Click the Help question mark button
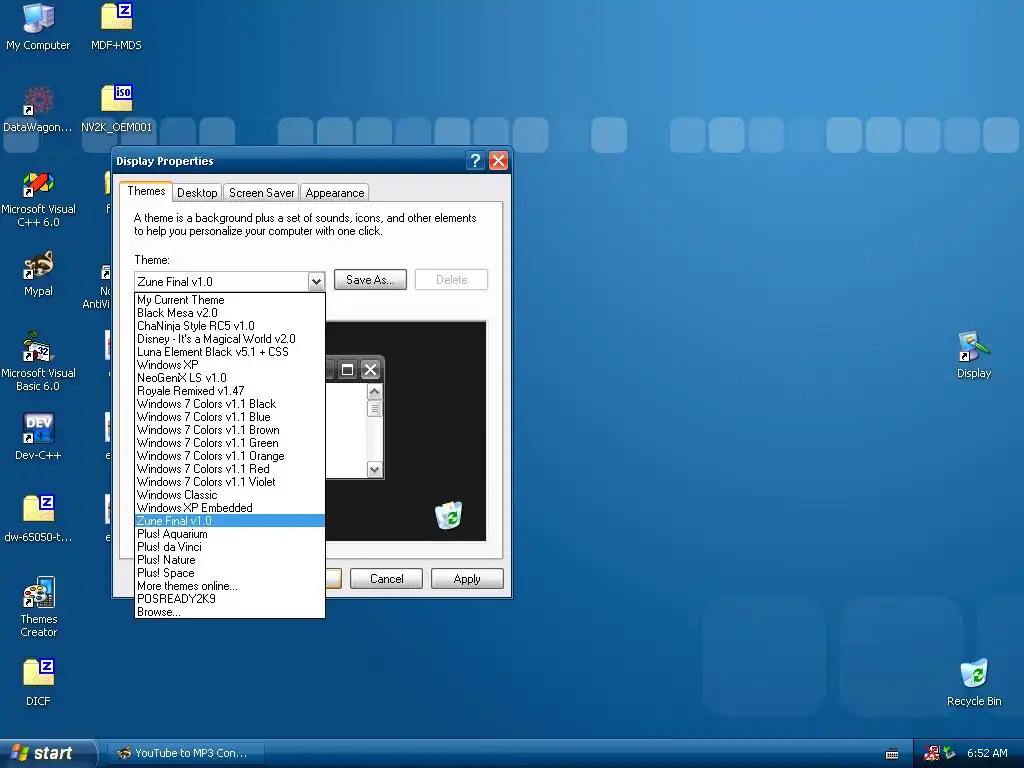The height and width of the screenshot is (768, 1024). [x=475, y=161]
